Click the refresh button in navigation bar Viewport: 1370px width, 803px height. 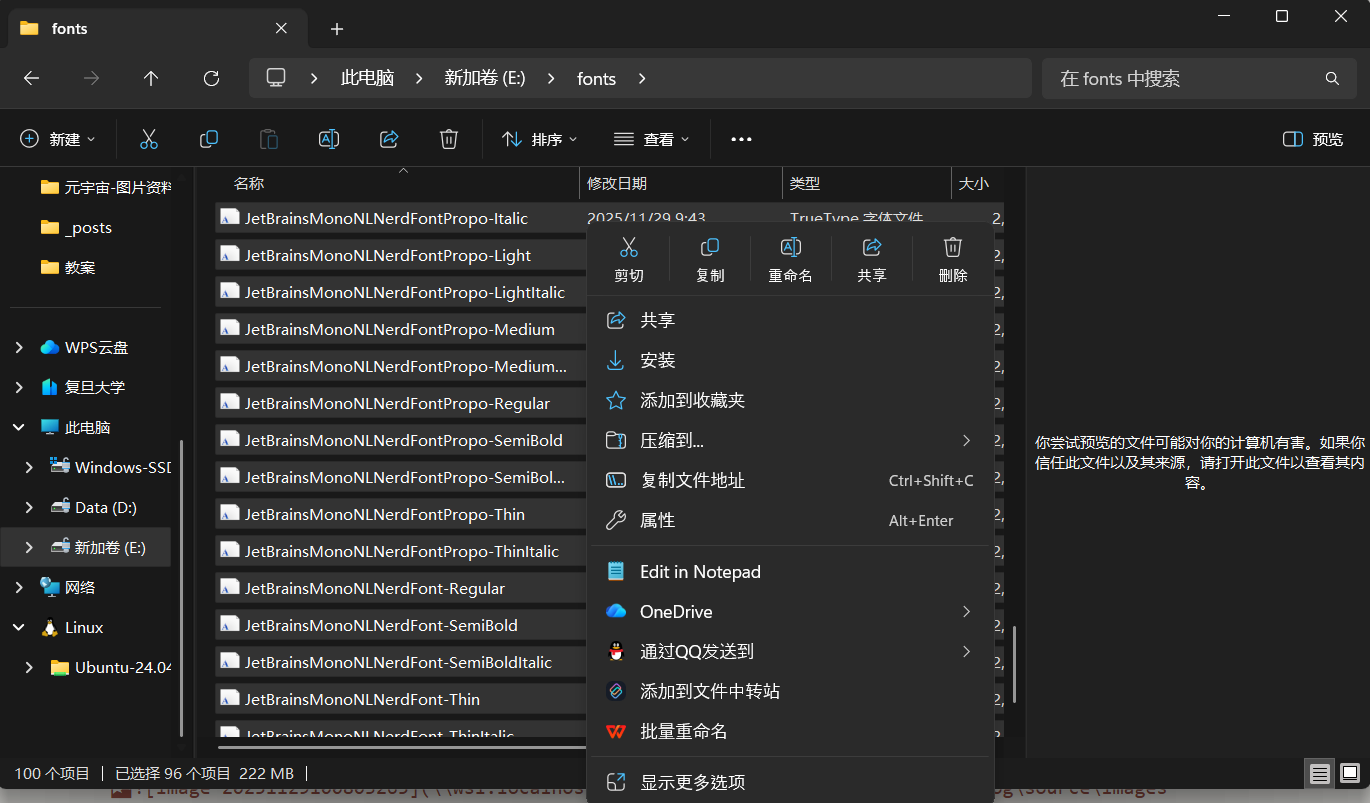click(211, 78)
